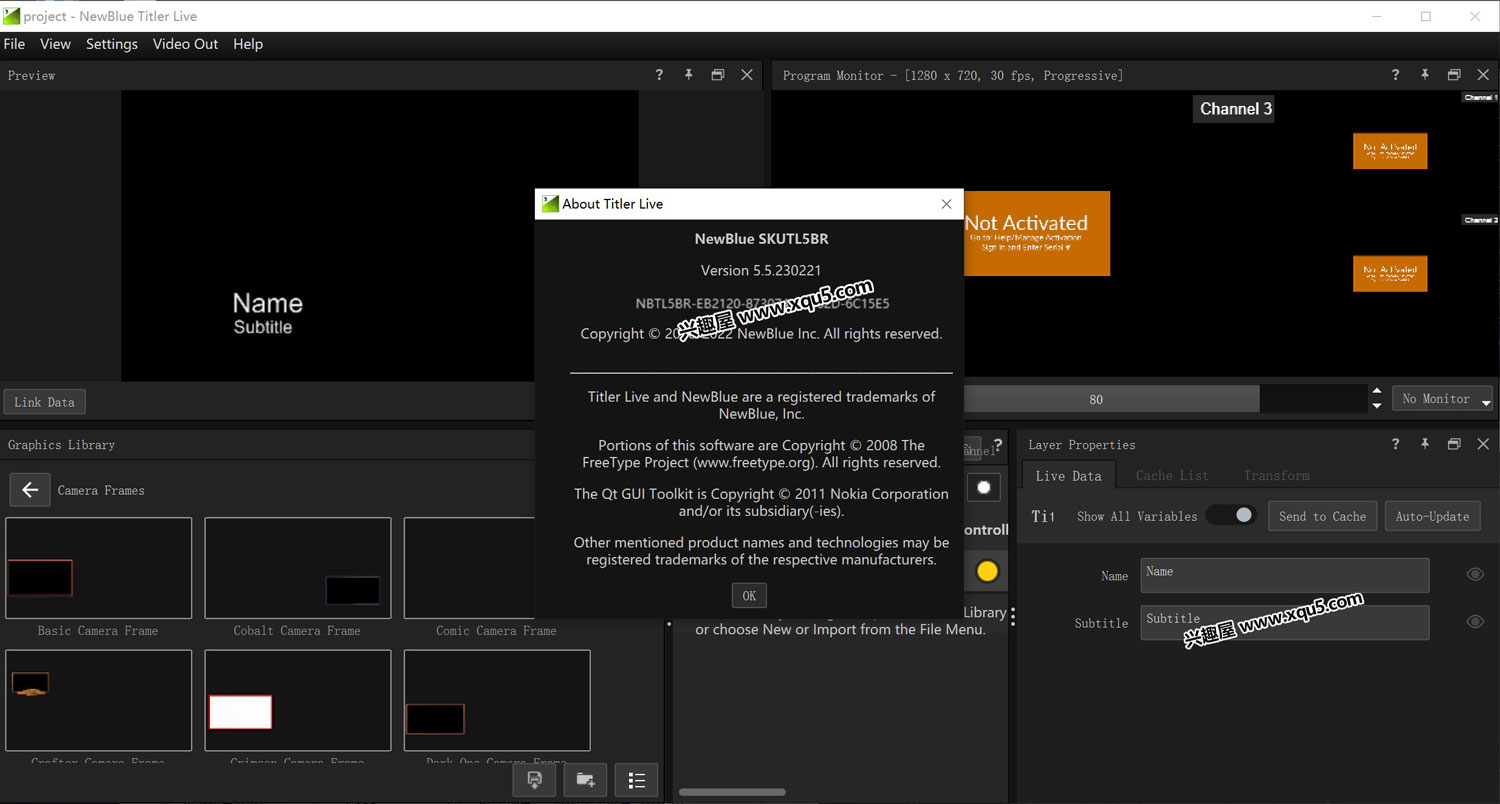
Task: Close the Layer Properties panel
Action: click(x=1483, y=444)
